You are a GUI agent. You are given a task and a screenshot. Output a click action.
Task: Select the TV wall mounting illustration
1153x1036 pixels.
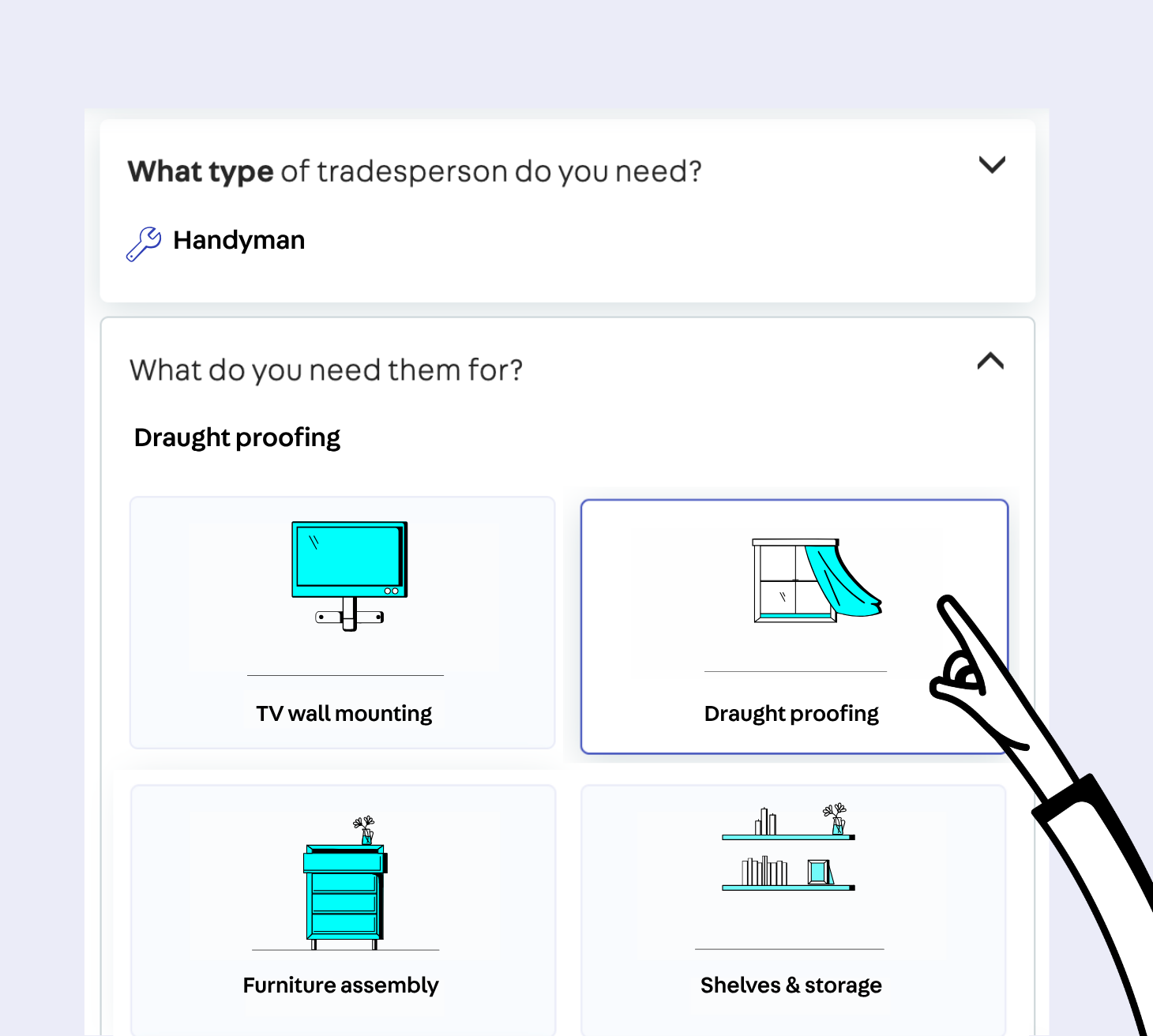(349, 576)
